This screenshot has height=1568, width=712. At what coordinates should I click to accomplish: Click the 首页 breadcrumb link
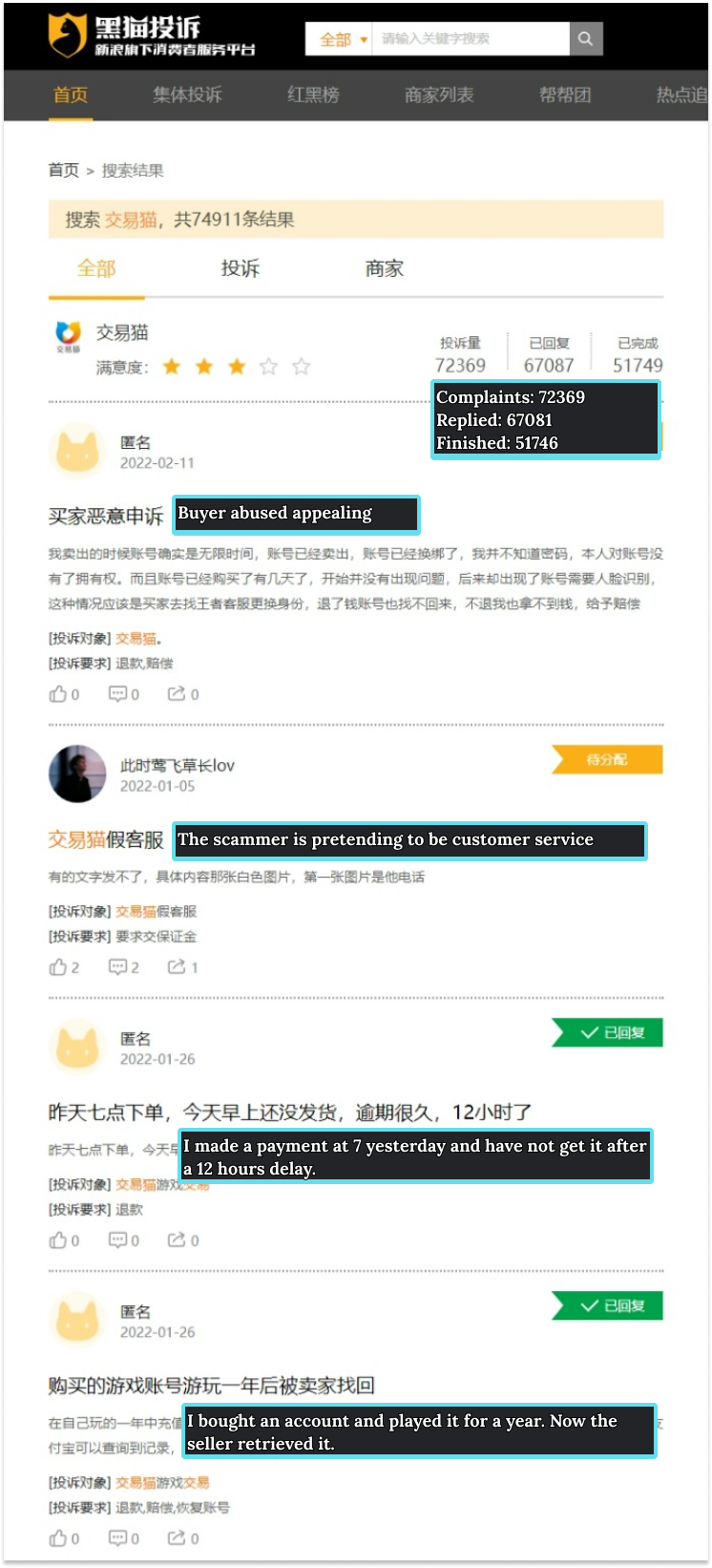pyautogui.click(x=64, y=170)
